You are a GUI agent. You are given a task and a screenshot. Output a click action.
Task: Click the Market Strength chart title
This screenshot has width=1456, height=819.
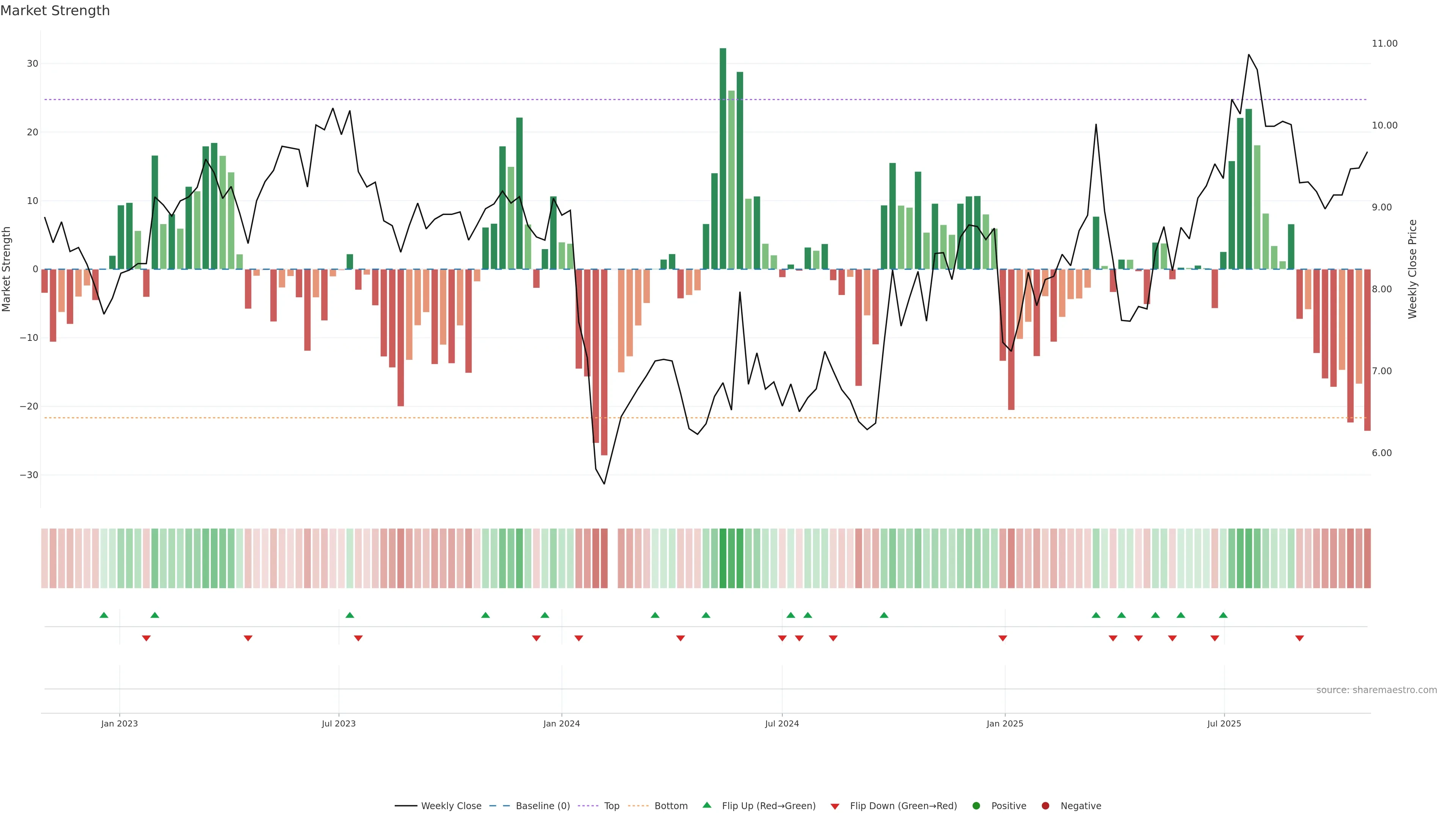pos(55,11)
